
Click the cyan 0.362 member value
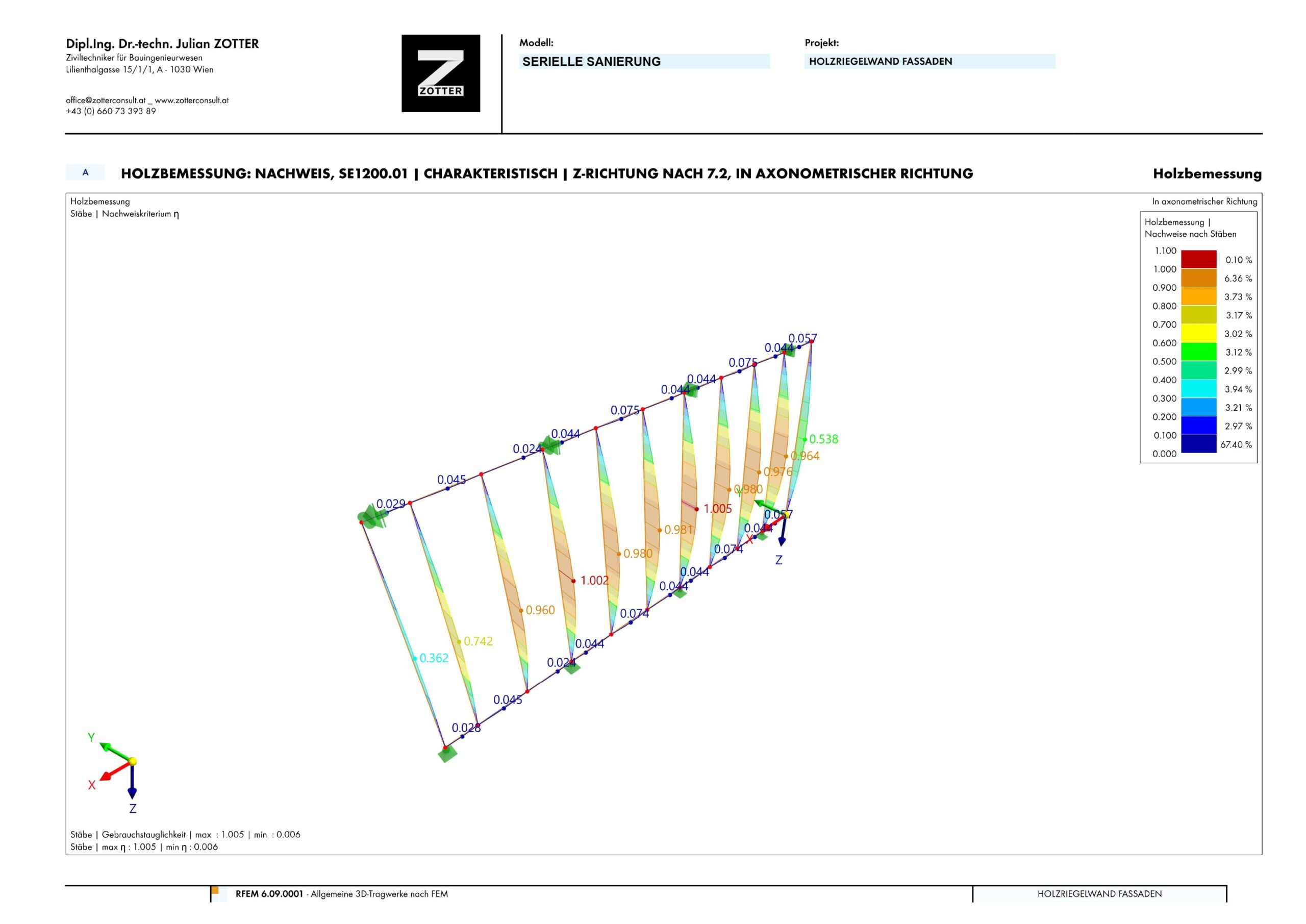(x=434, y=658)
